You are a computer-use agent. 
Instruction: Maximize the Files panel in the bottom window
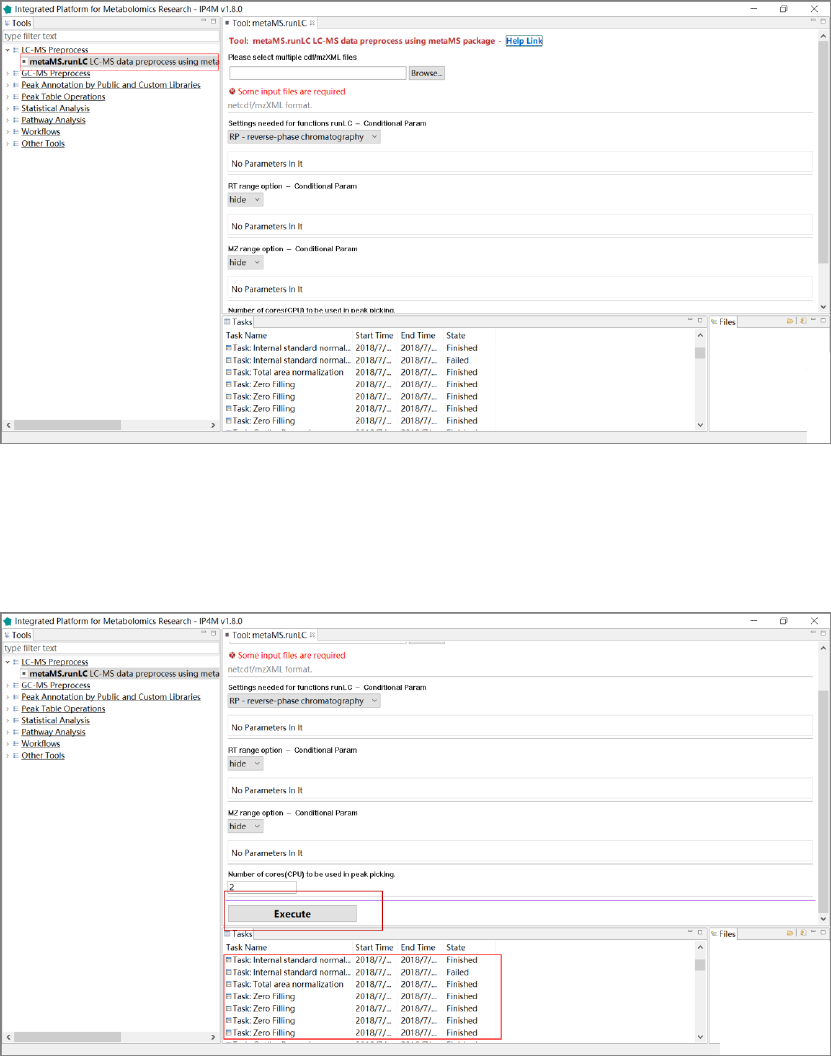point(823,932)
